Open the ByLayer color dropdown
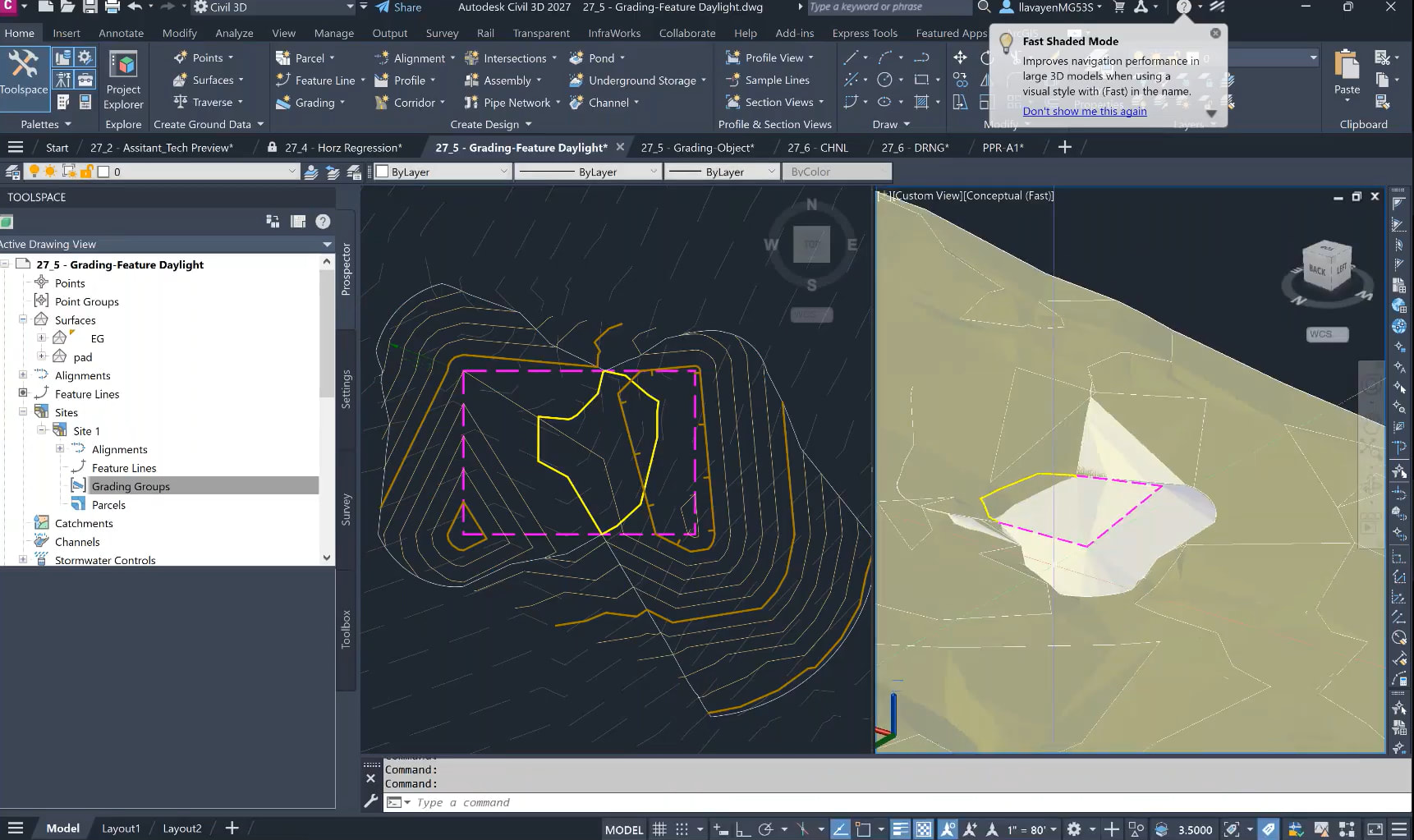Image resolution: width=1414 pixels, height=840 pixels. (441, 172)
